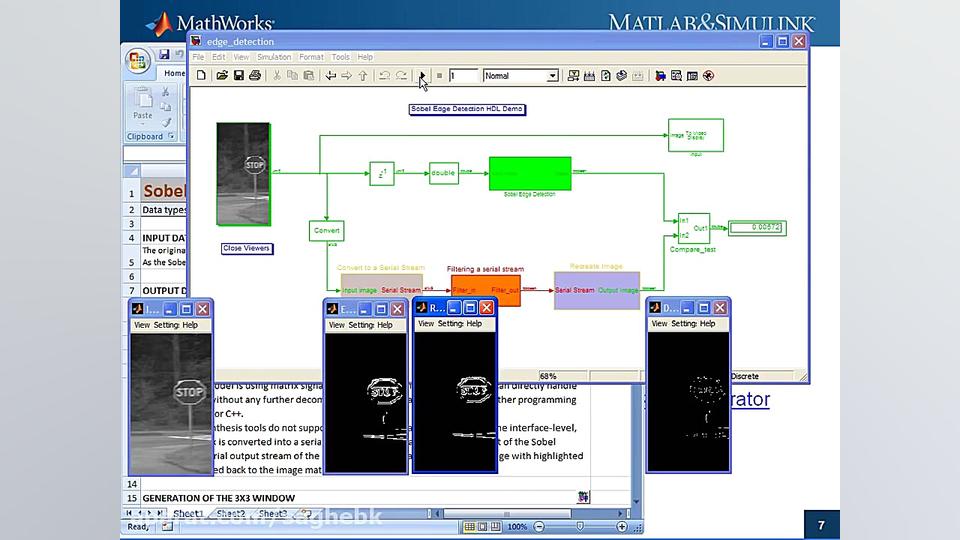
Task: Click the Excel zoom slider handle
Action: click(580, 527)
